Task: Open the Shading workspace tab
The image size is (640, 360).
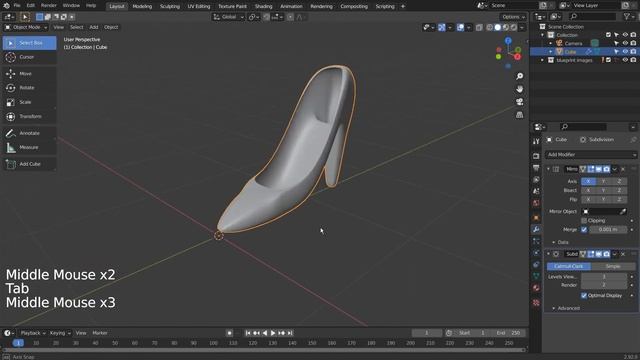Action: click(x=263, y=7)
